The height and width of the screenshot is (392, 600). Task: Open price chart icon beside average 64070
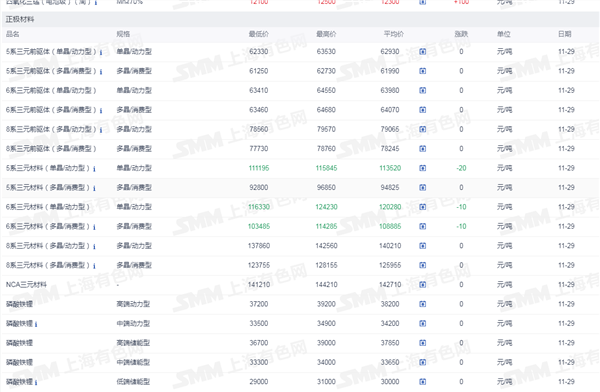[422, 110]
